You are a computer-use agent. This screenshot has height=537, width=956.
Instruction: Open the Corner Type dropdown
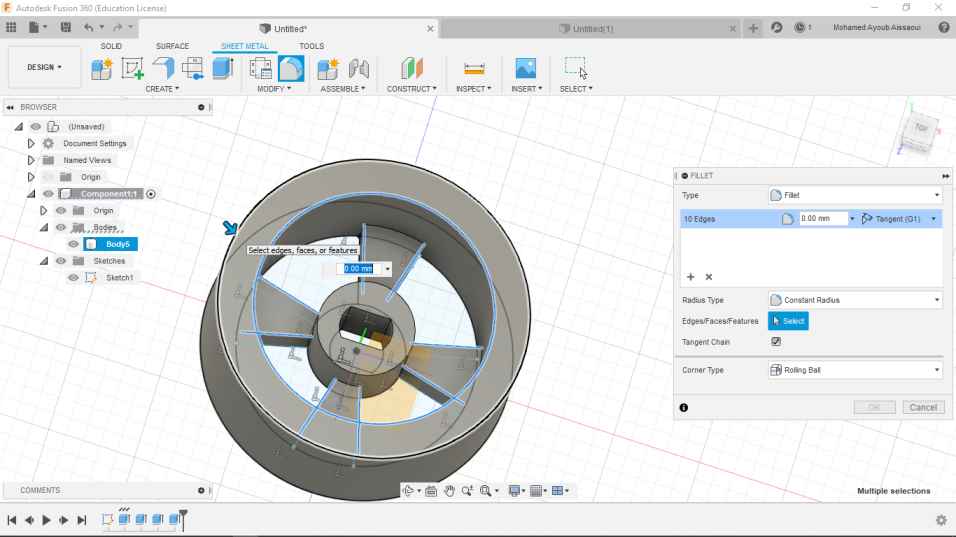coord(855,370)
